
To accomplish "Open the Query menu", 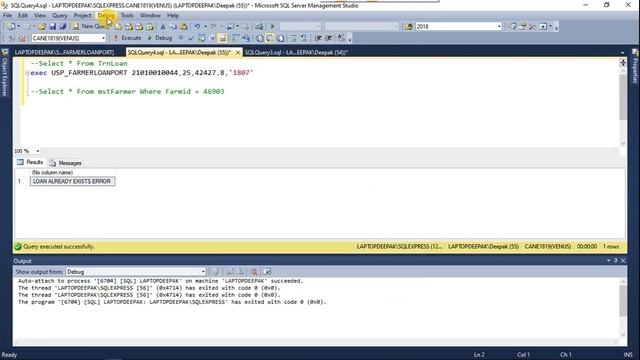I will (60, 16).
